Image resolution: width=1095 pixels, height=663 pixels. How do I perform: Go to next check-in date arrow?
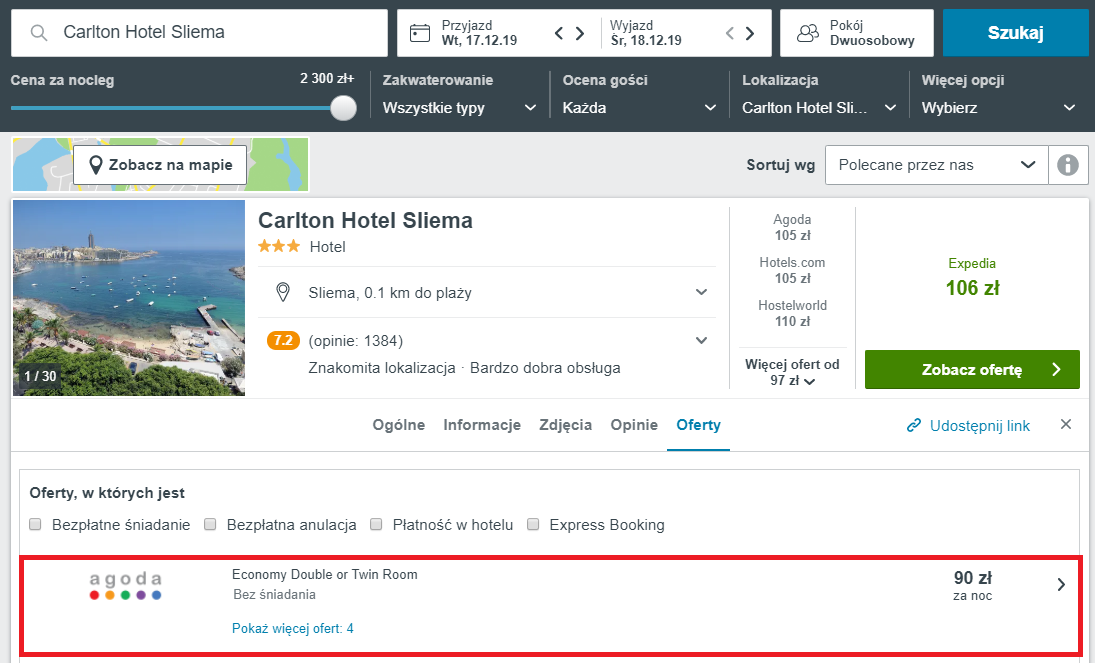pyautogui.click(x=580, y=33)
